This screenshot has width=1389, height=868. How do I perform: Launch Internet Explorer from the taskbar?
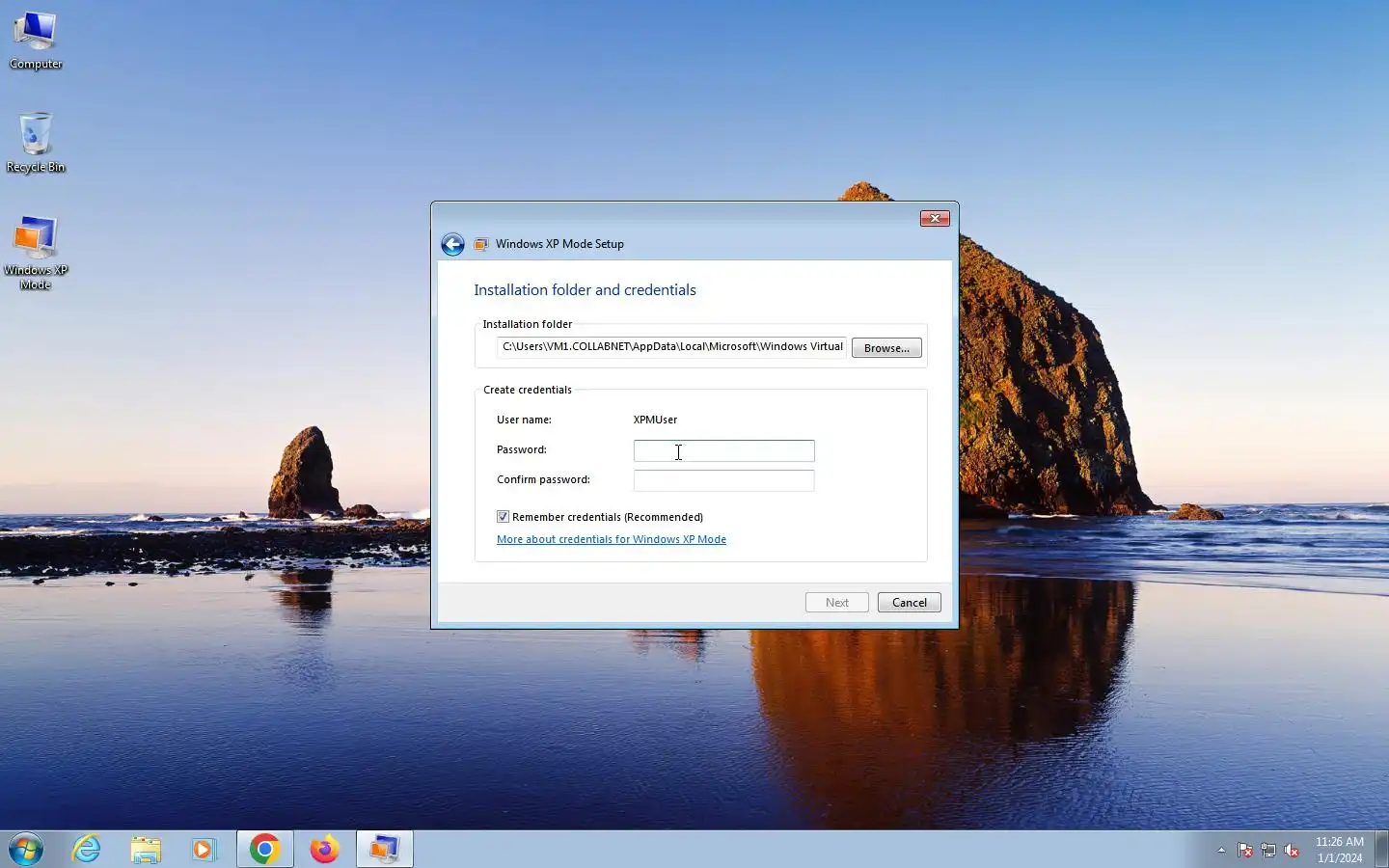tap(87, 850)
